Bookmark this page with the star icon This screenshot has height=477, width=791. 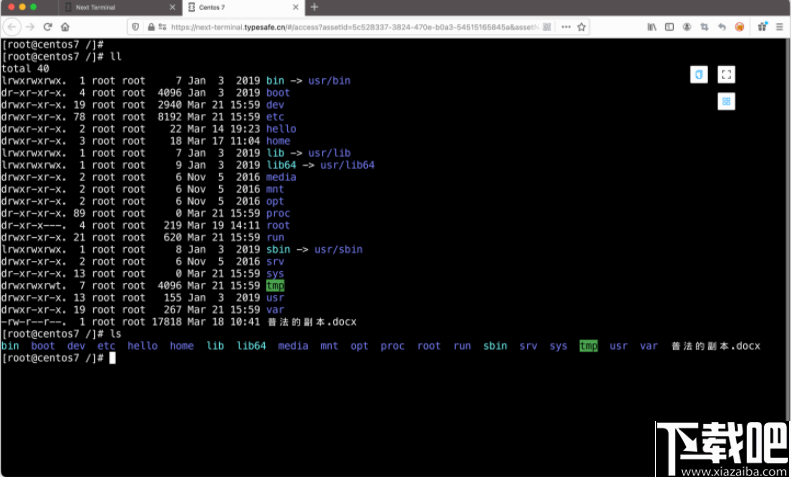coord(582,27)
